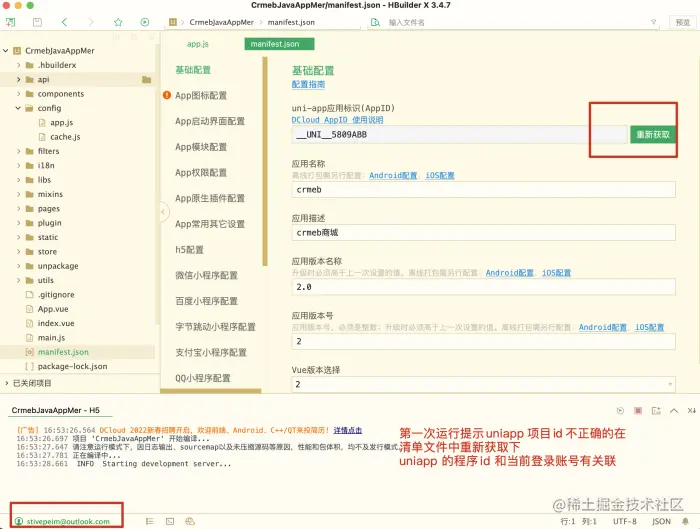The width and height of the screenshot is (700, 529).
Task: Click the 应用版本名称 field showing 2.0
Action: (x=483, y=287)
